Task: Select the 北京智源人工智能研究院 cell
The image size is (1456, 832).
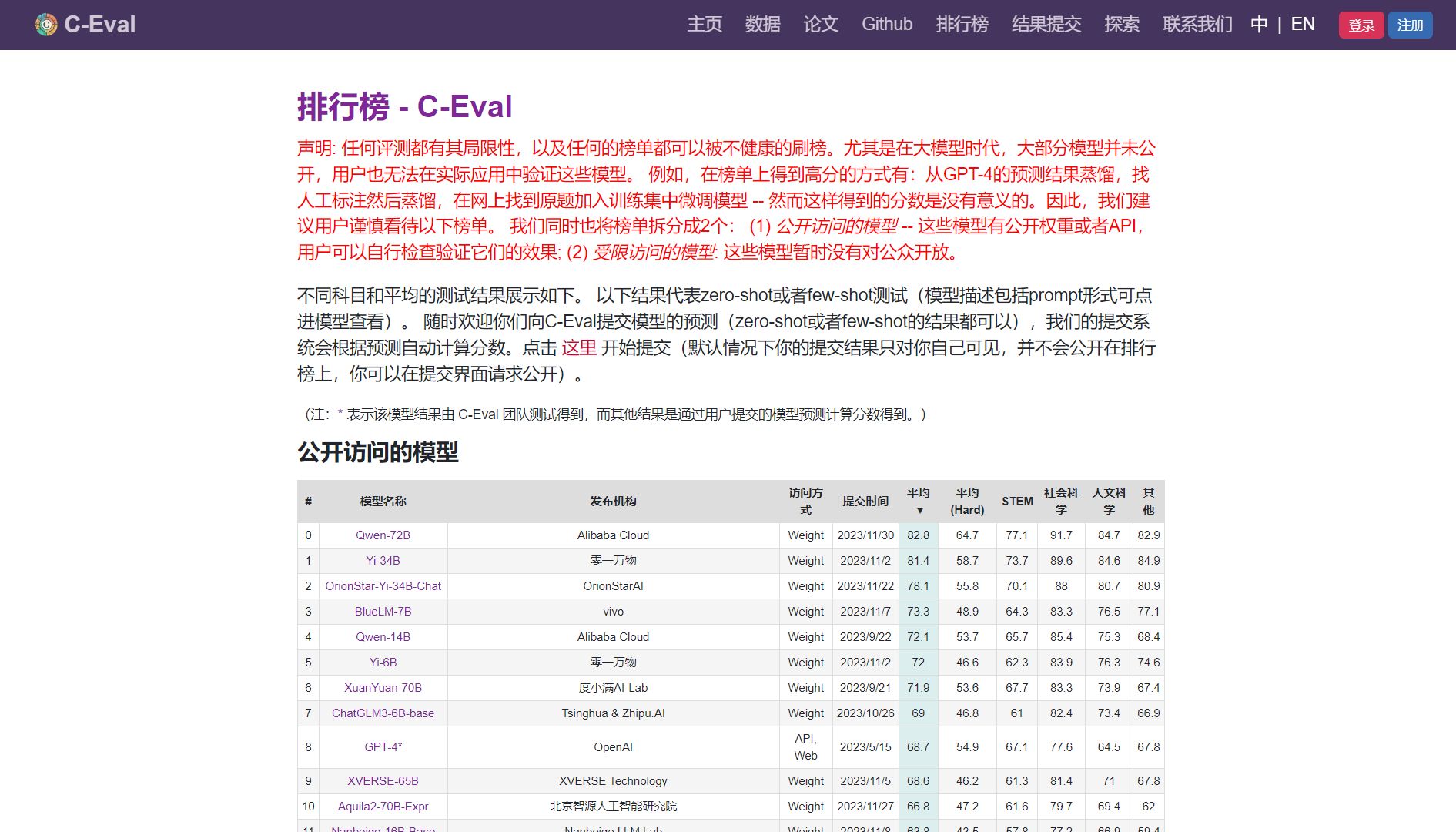Action: pos(614,807)
